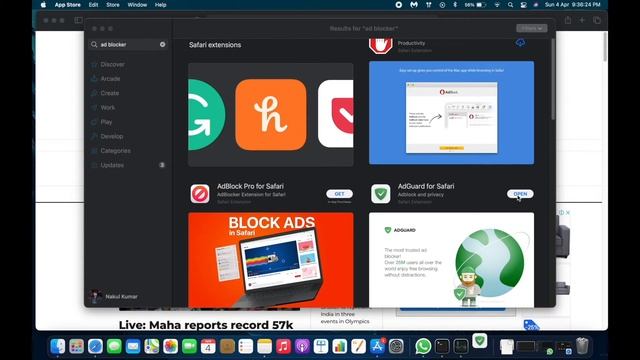Viewport: 640px width, 360px height.
Task: Open Messages from the Dock
Action: click(114, 347)
